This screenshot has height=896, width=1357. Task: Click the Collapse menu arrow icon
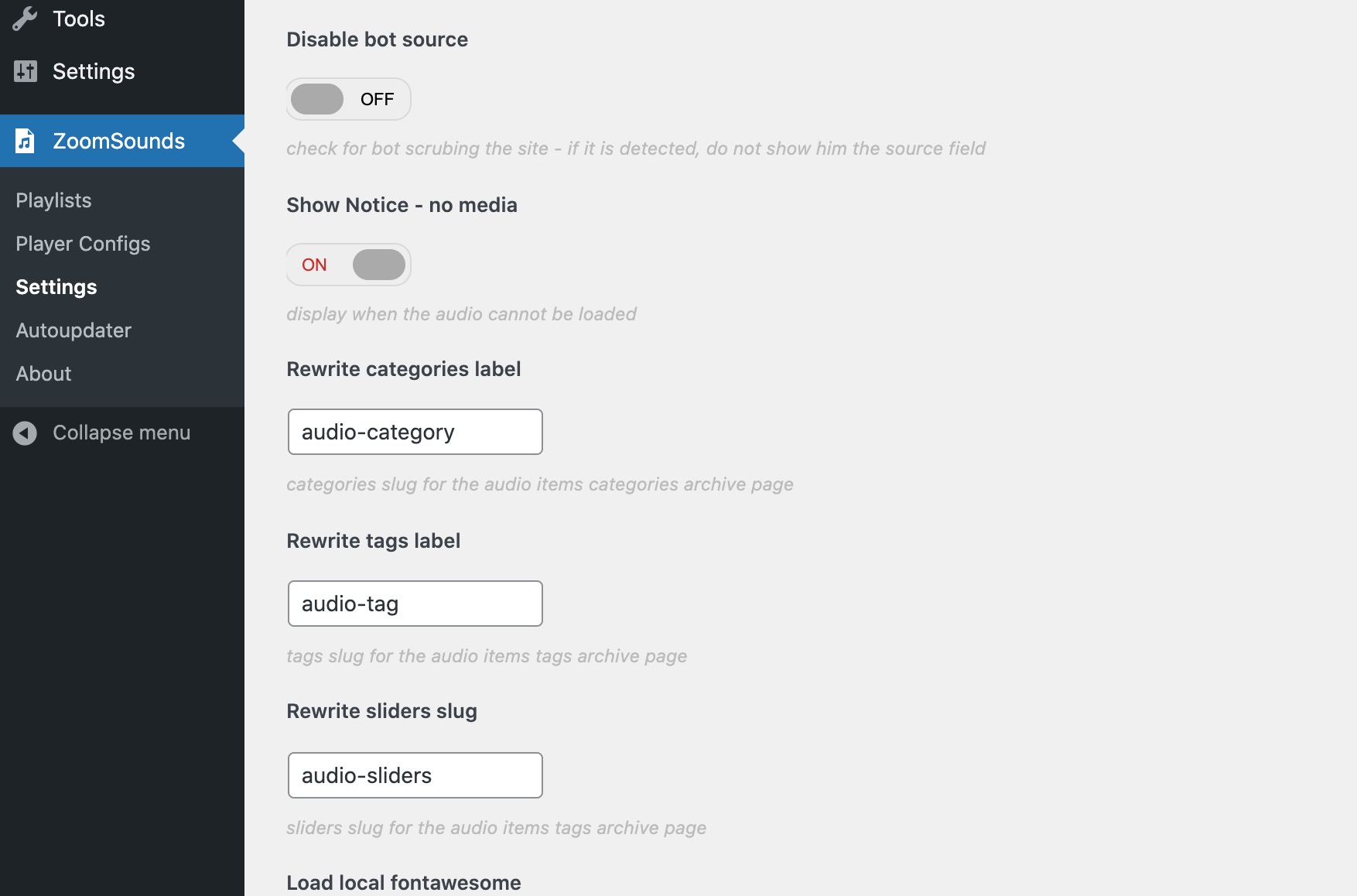[x=25, y=433]
